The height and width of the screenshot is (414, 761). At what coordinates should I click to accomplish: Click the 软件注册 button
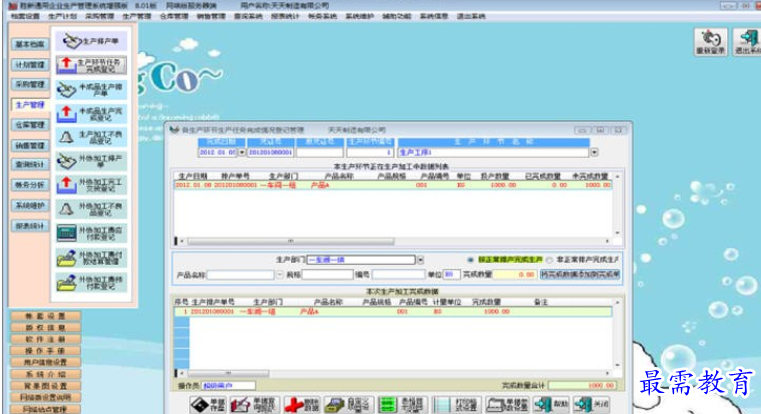46,339
